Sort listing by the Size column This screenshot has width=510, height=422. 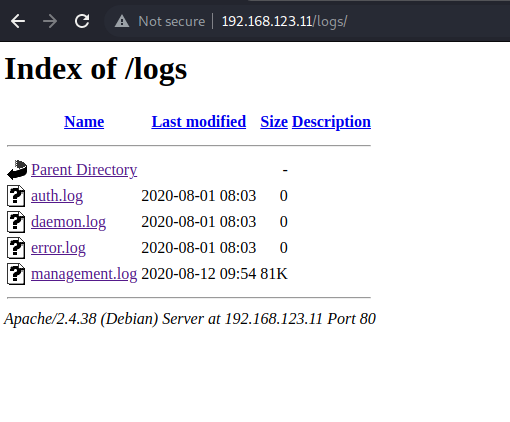coord(274,122)
